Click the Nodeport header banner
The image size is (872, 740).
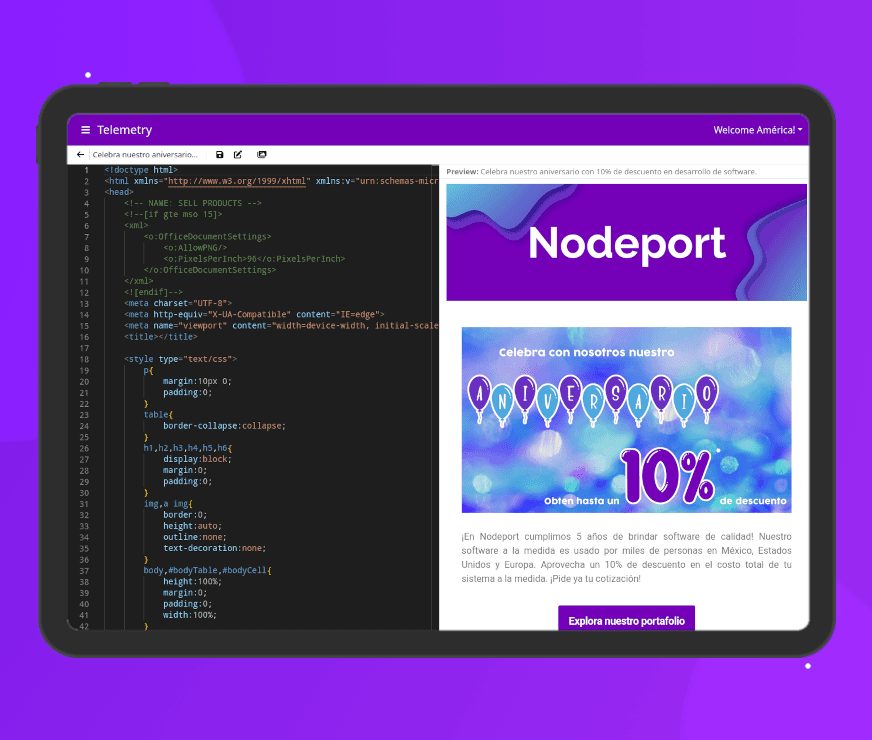pyautogui.click(x=626, y=242)
